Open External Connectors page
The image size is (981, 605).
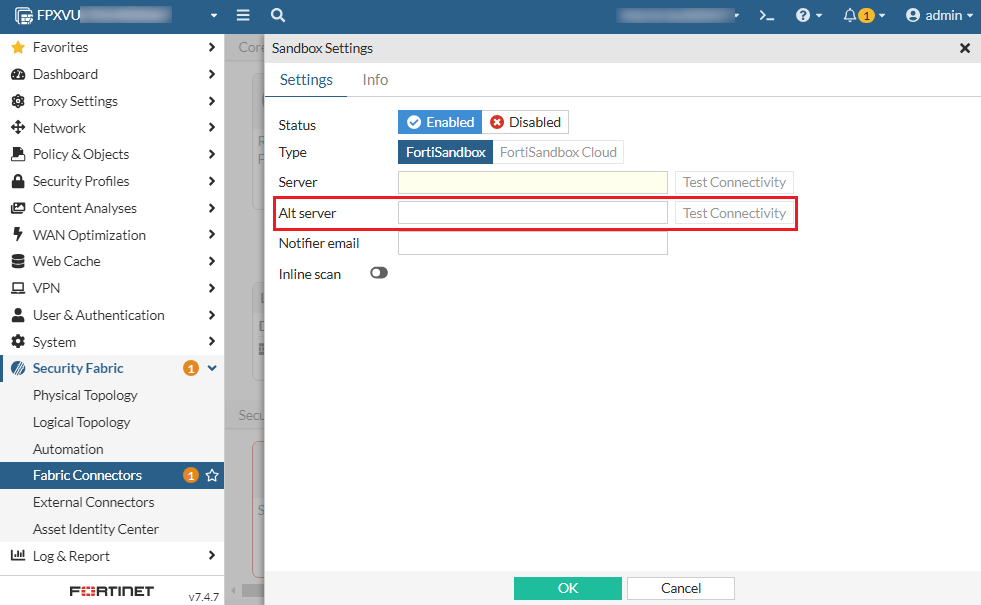click(94, 502)
